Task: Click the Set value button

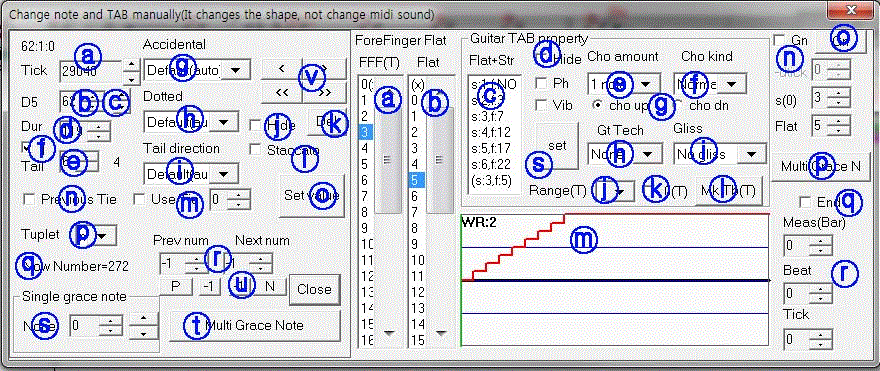Action: (312, 195)
